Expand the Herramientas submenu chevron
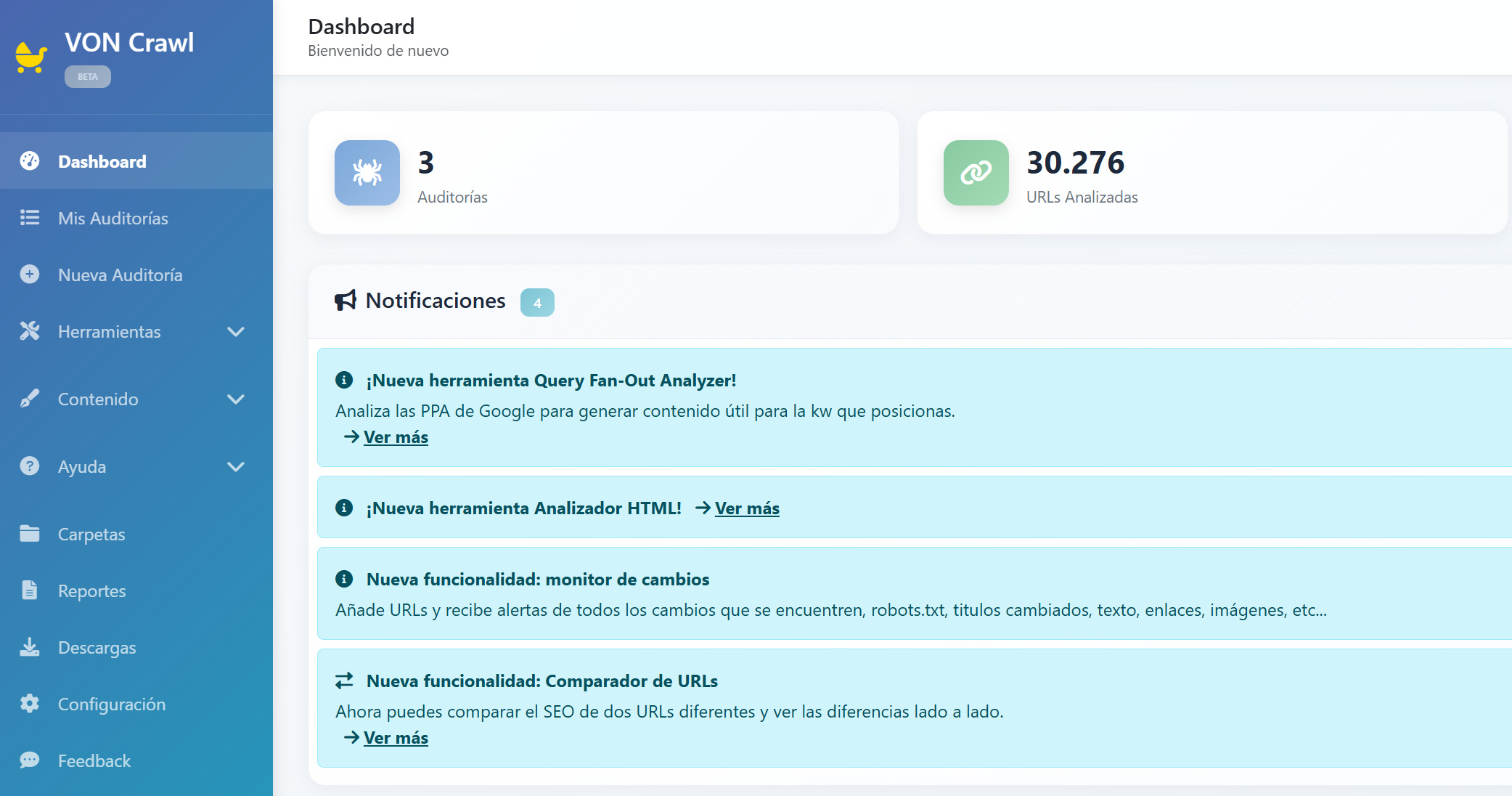 pyautogui.click(x=235, y=332)
